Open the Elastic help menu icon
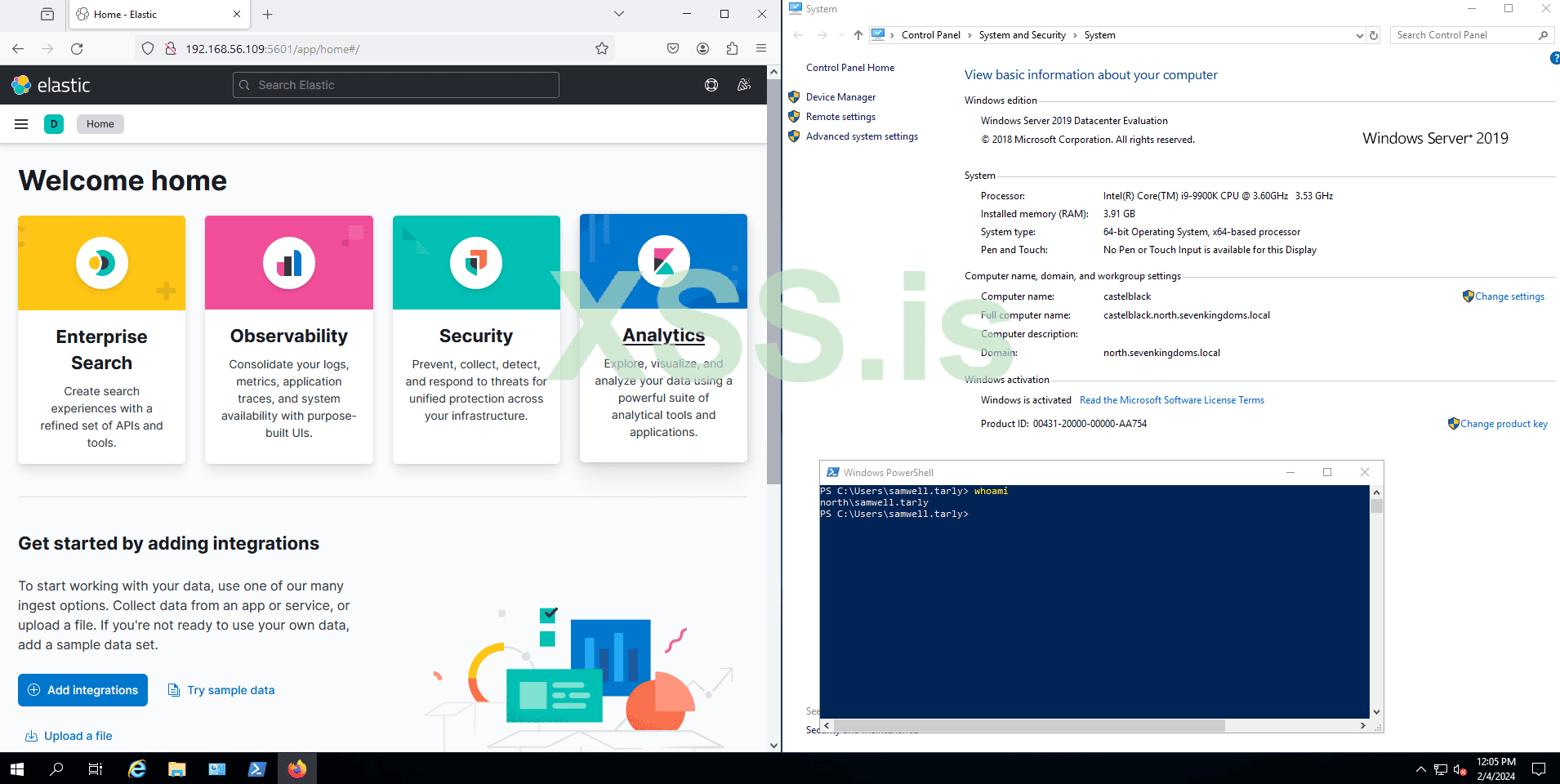Screen dimensions: 1560x784 711,85
